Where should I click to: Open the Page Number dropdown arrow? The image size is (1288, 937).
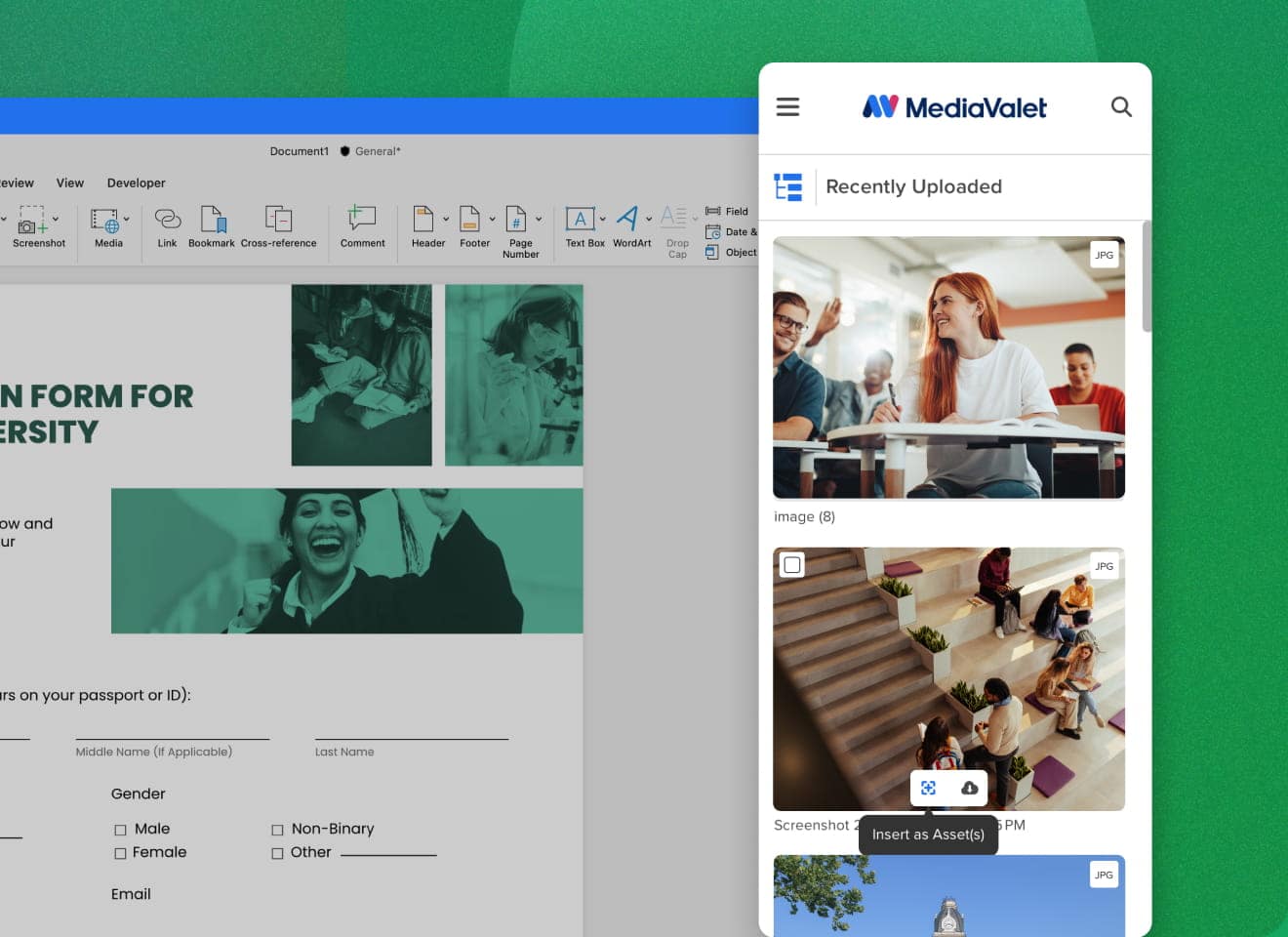539,219
